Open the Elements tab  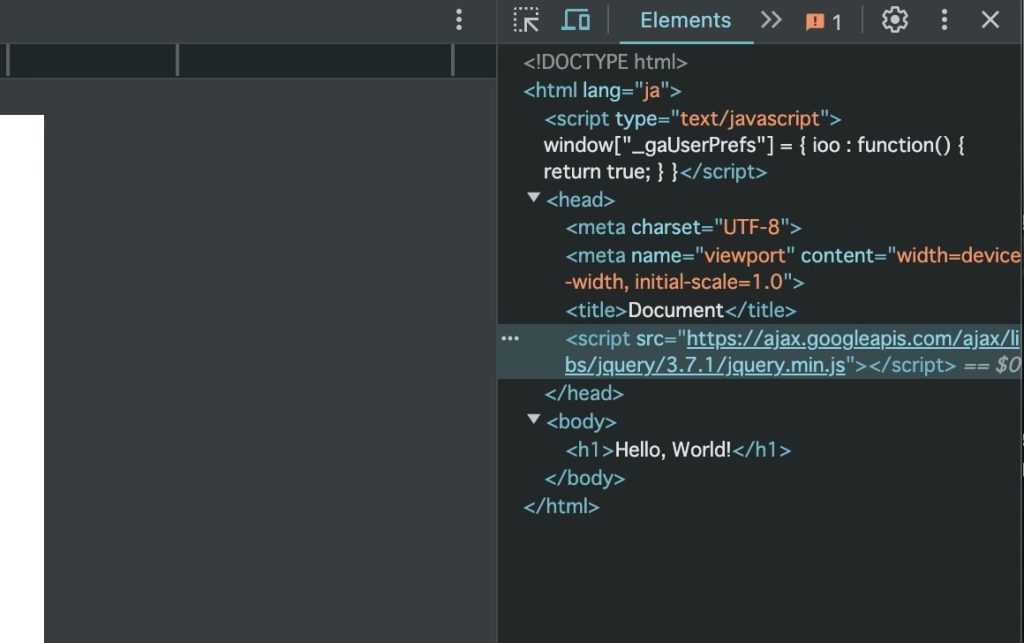pyautogui.click(x=685, y=20)
